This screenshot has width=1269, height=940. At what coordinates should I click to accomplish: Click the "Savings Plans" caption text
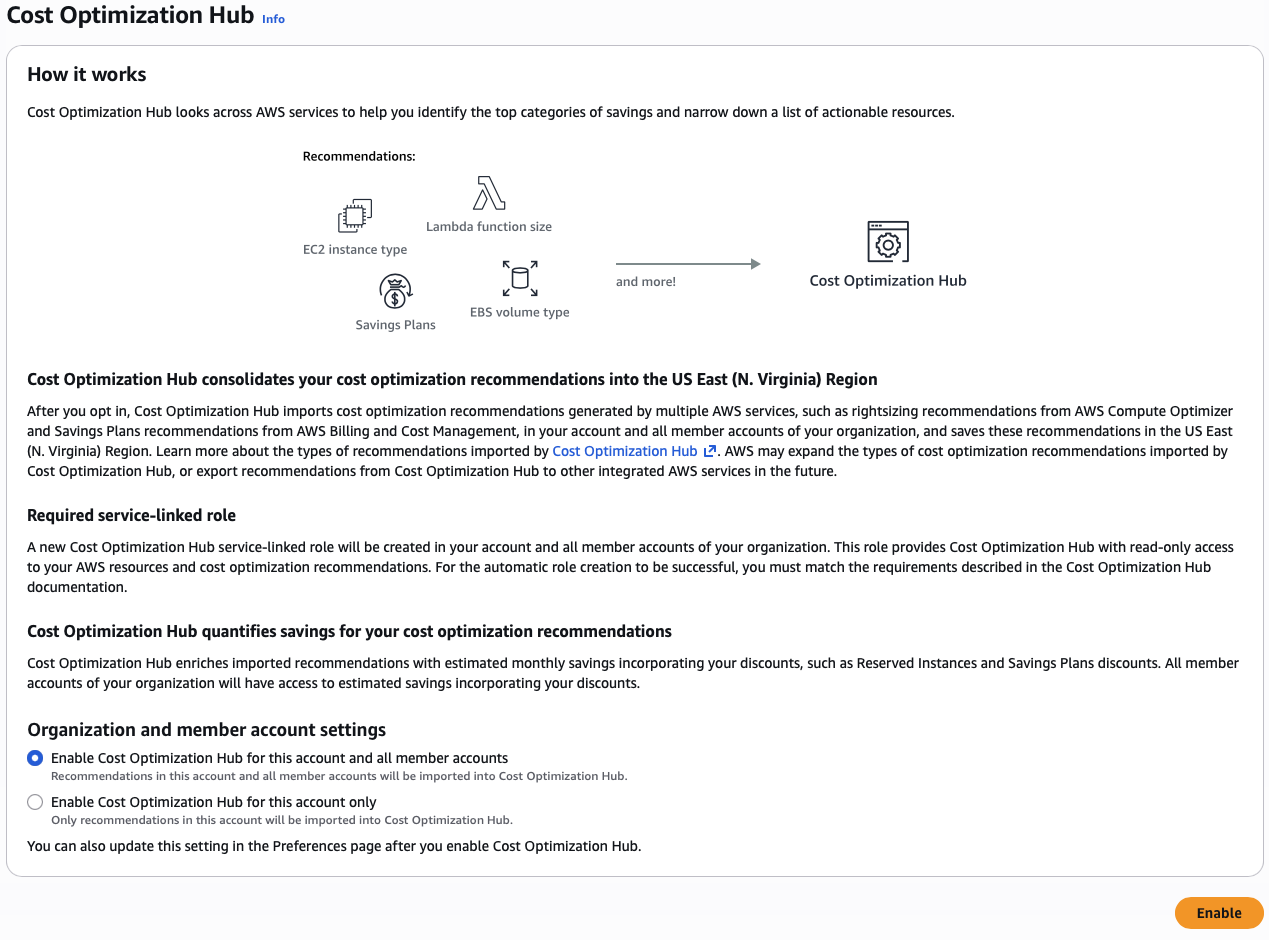pos(396,325)
